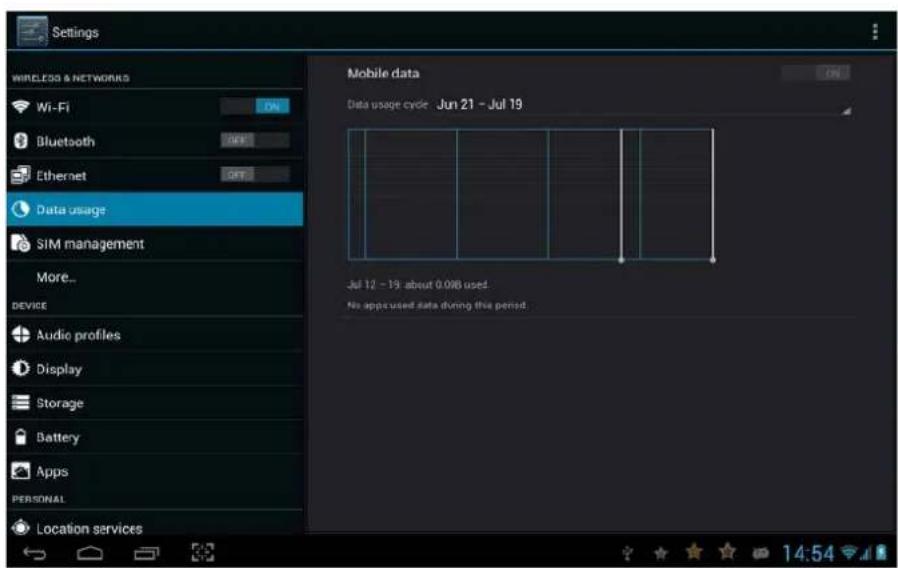Take a screenshot with the capture icon
Screen dimensions: 898x568
(x=203, y=553)
